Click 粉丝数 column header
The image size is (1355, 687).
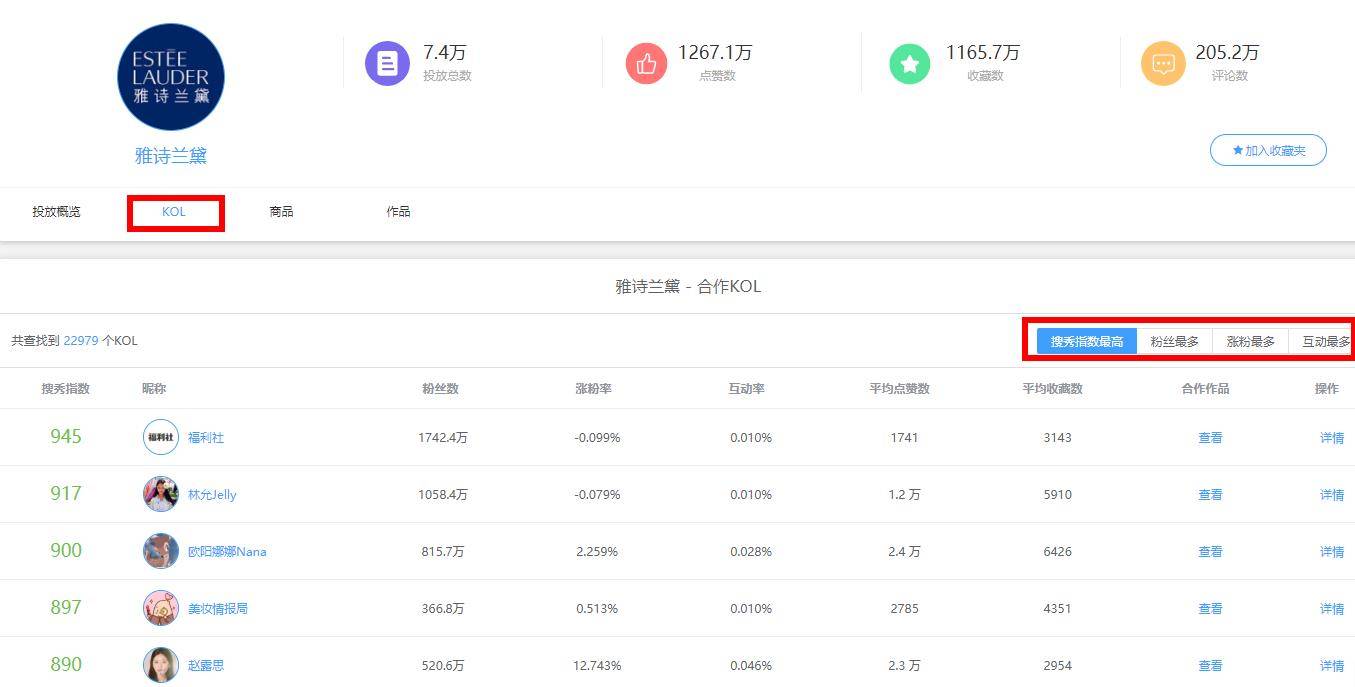pyautogui.click(x=440, y=389)
